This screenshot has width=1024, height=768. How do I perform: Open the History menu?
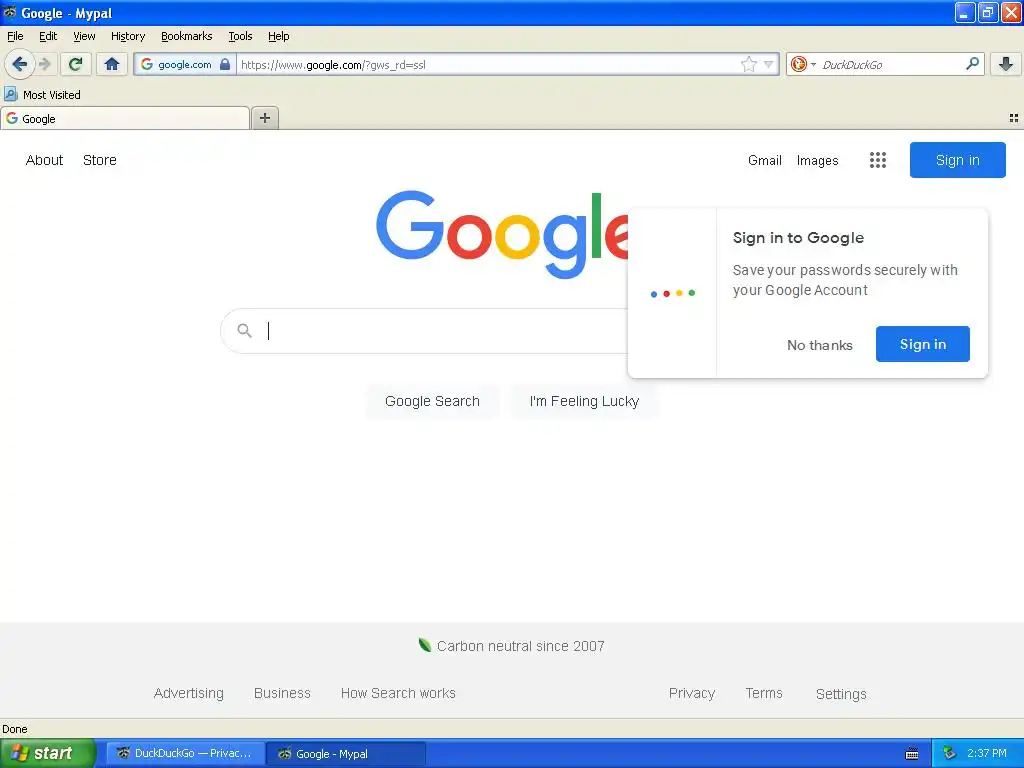pyautogui.click(x=127, y=36)
